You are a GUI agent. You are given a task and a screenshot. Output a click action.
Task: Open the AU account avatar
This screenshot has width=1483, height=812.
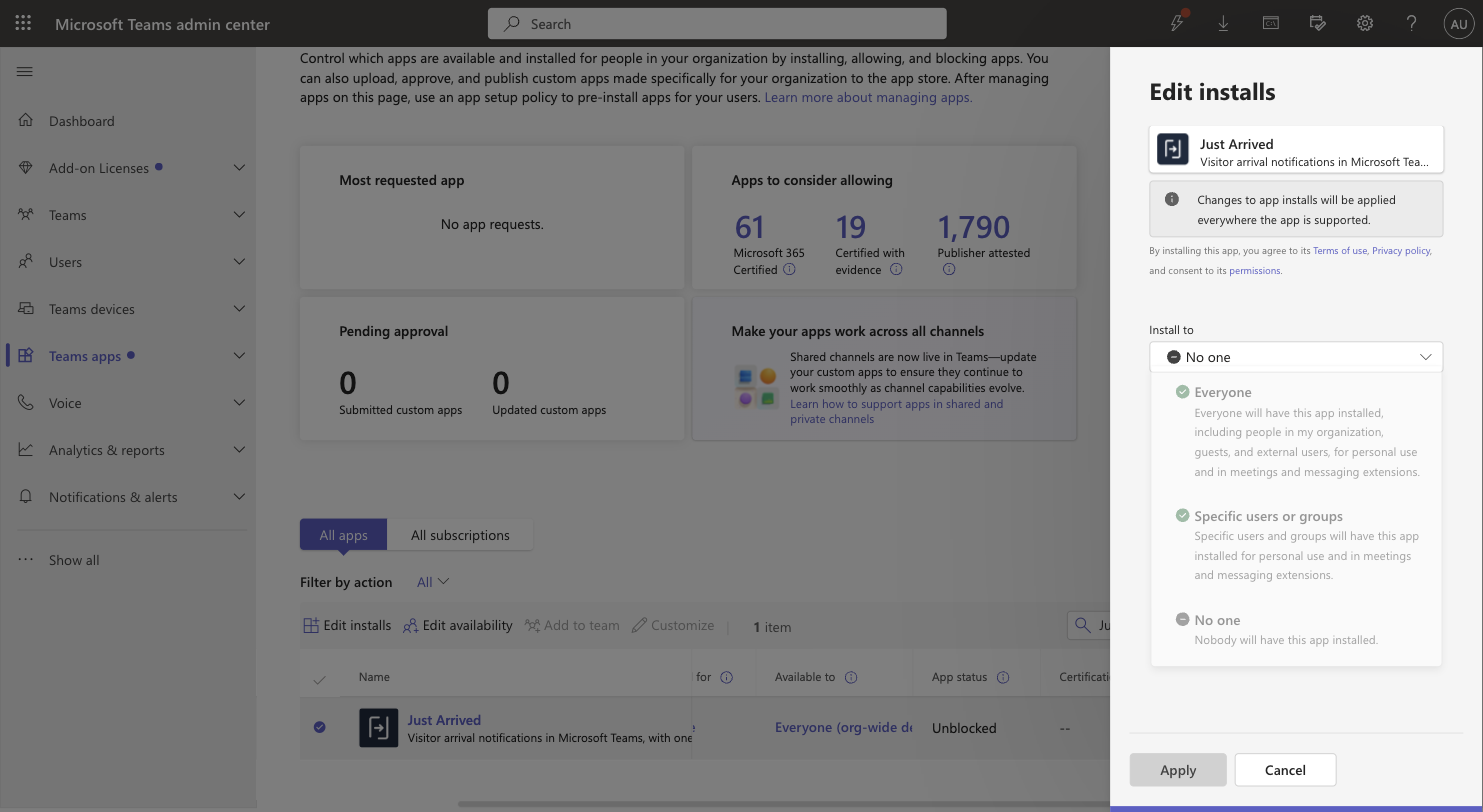[x=1458, y=24]
